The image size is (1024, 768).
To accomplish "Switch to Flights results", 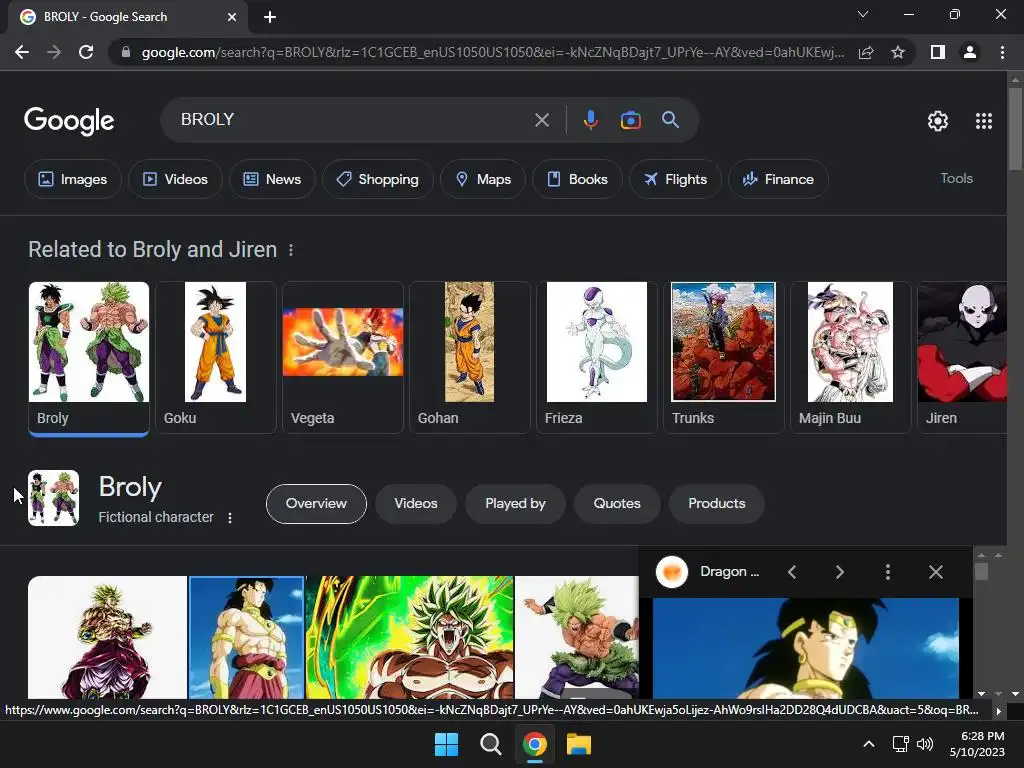I will 675,179.
